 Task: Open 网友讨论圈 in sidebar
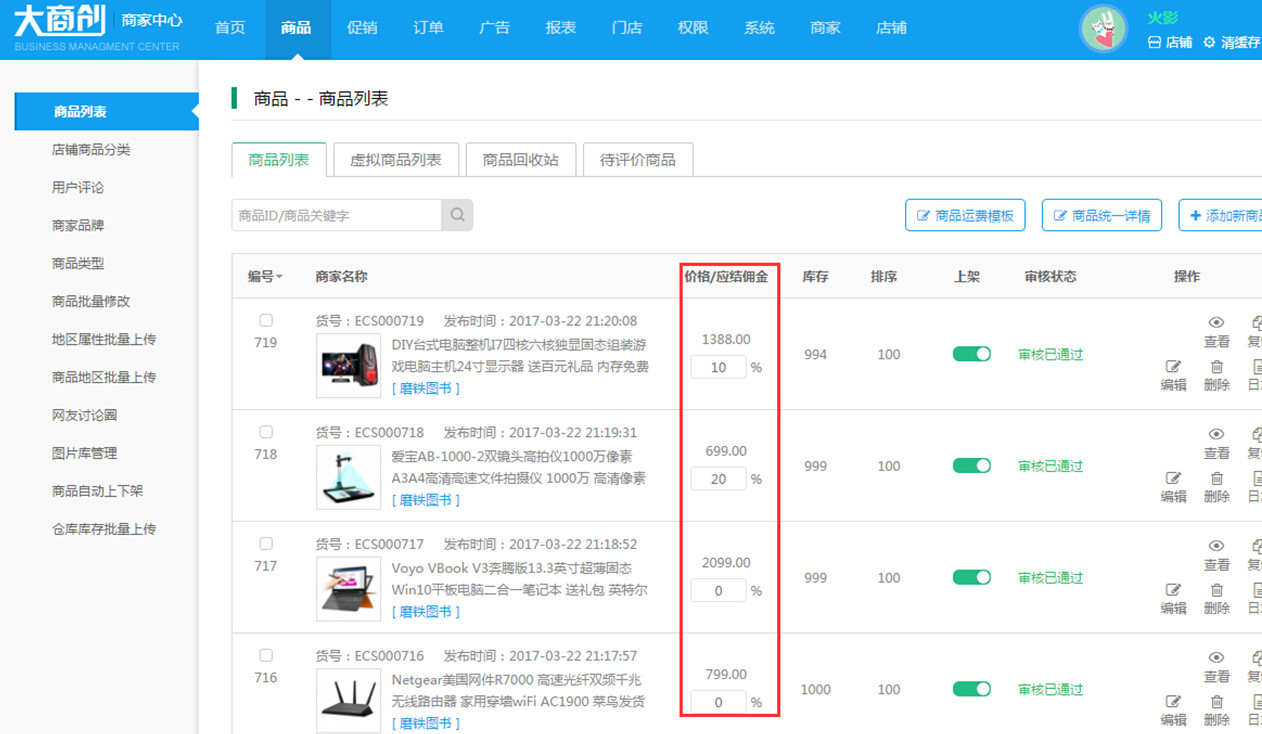[x=85, y=415]
